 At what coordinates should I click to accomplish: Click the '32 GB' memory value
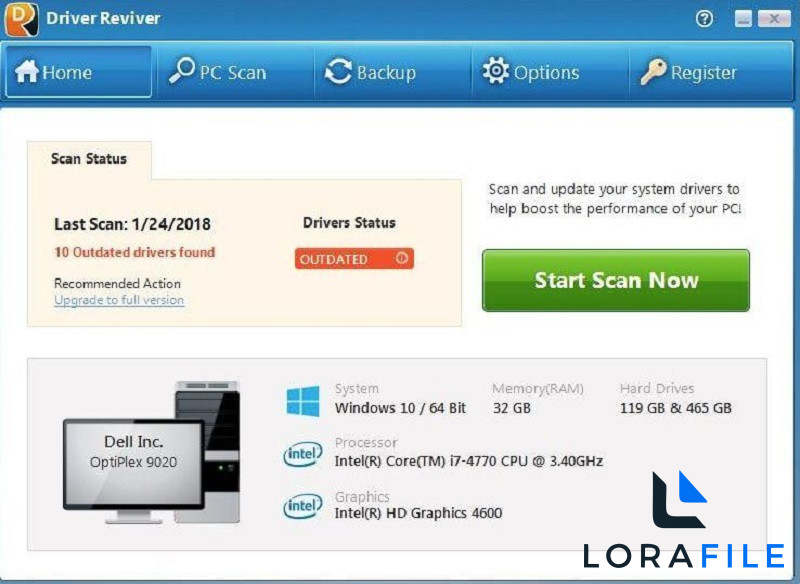(512, 408)
